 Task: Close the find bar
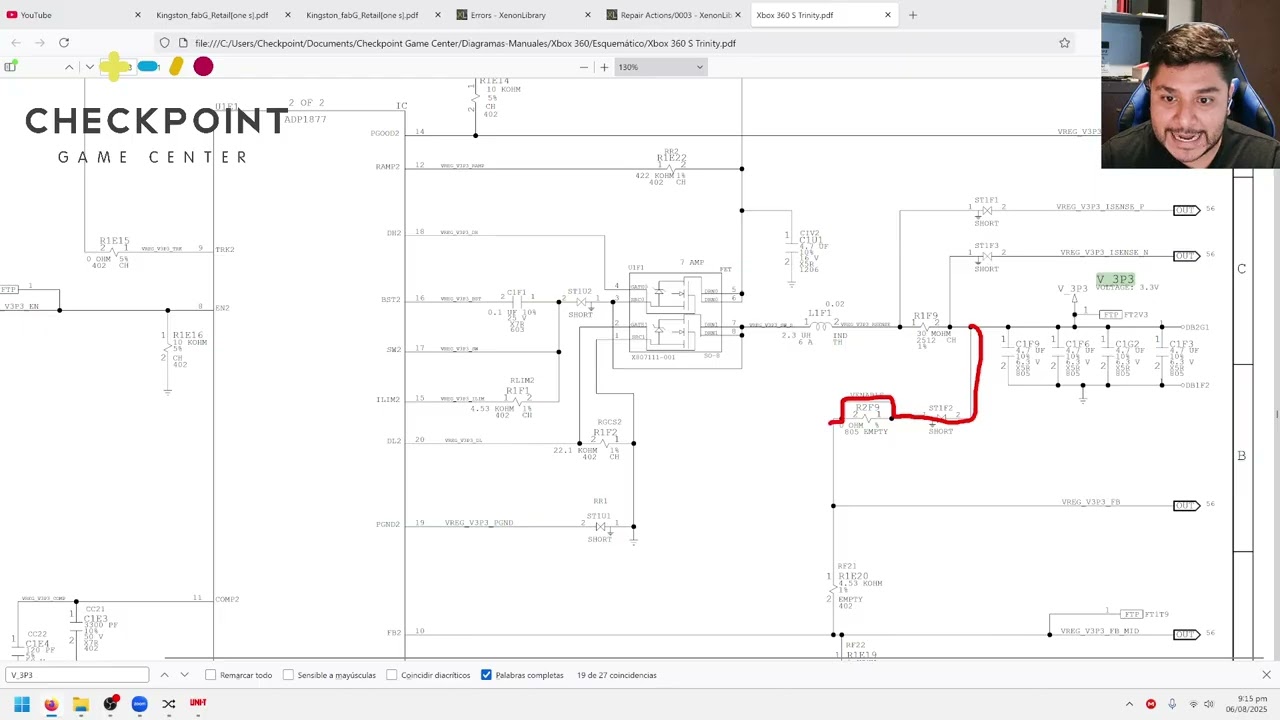[x=1266, y=675]
